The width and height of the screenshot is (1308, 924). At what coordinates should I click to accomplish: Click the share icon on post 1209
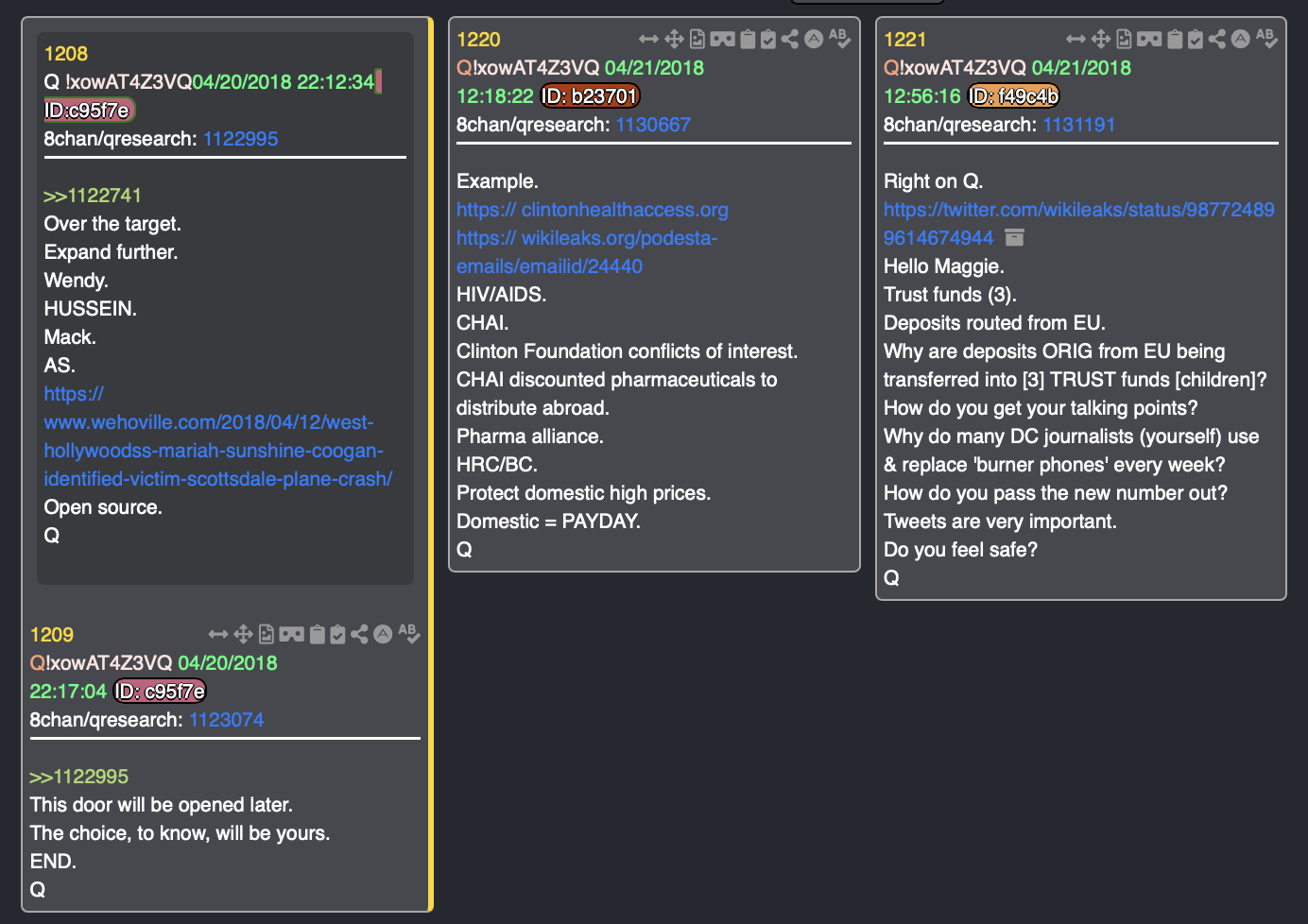[359, 634]
